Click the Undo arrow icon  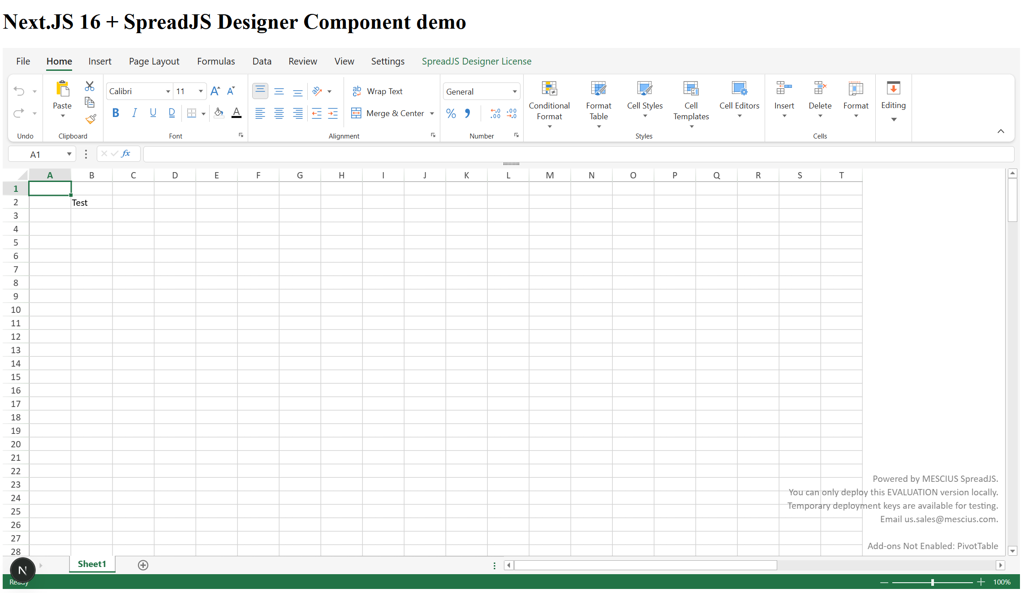pos(19,91)
